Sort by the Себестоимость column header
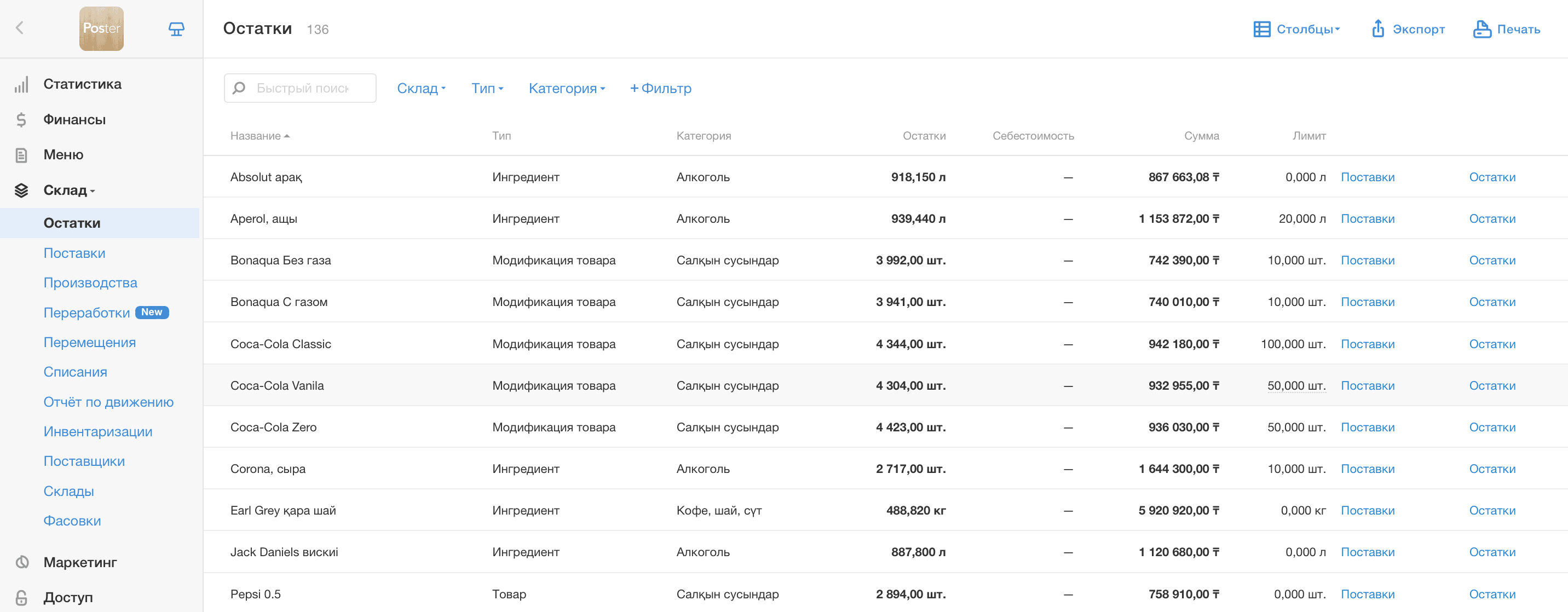This screenshot has height=612, width=1568. pyautogui.click(x=1033, y=136)
